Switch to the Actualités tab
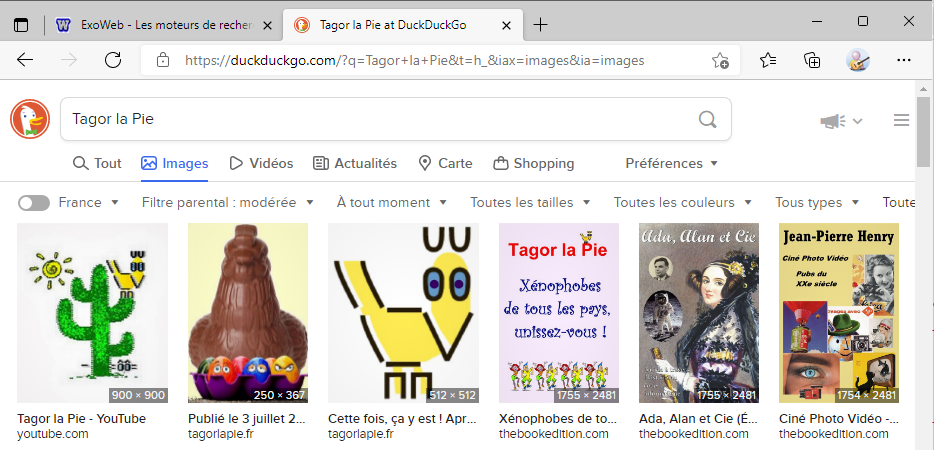This screenshot has width=934, height=450. pyautogui.click(x=355, y=164)
